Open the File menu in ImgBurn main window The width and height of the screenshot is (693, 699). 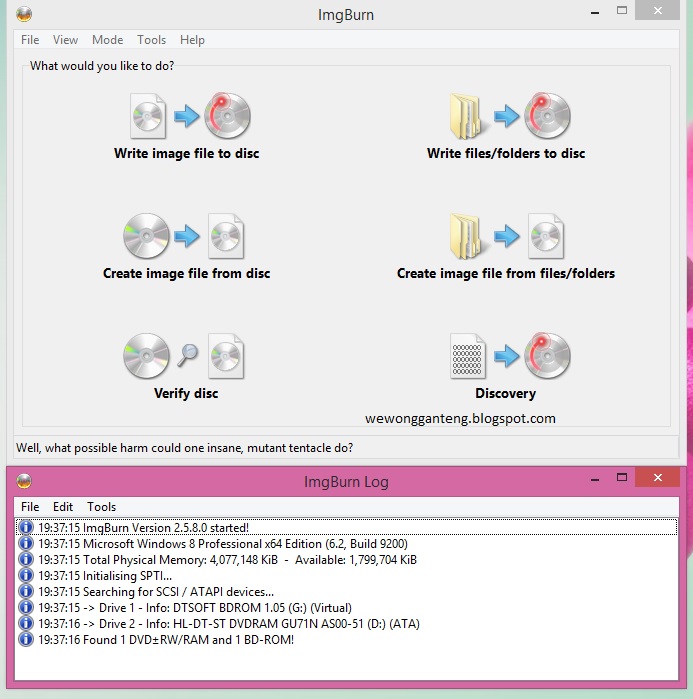[30, 40]
